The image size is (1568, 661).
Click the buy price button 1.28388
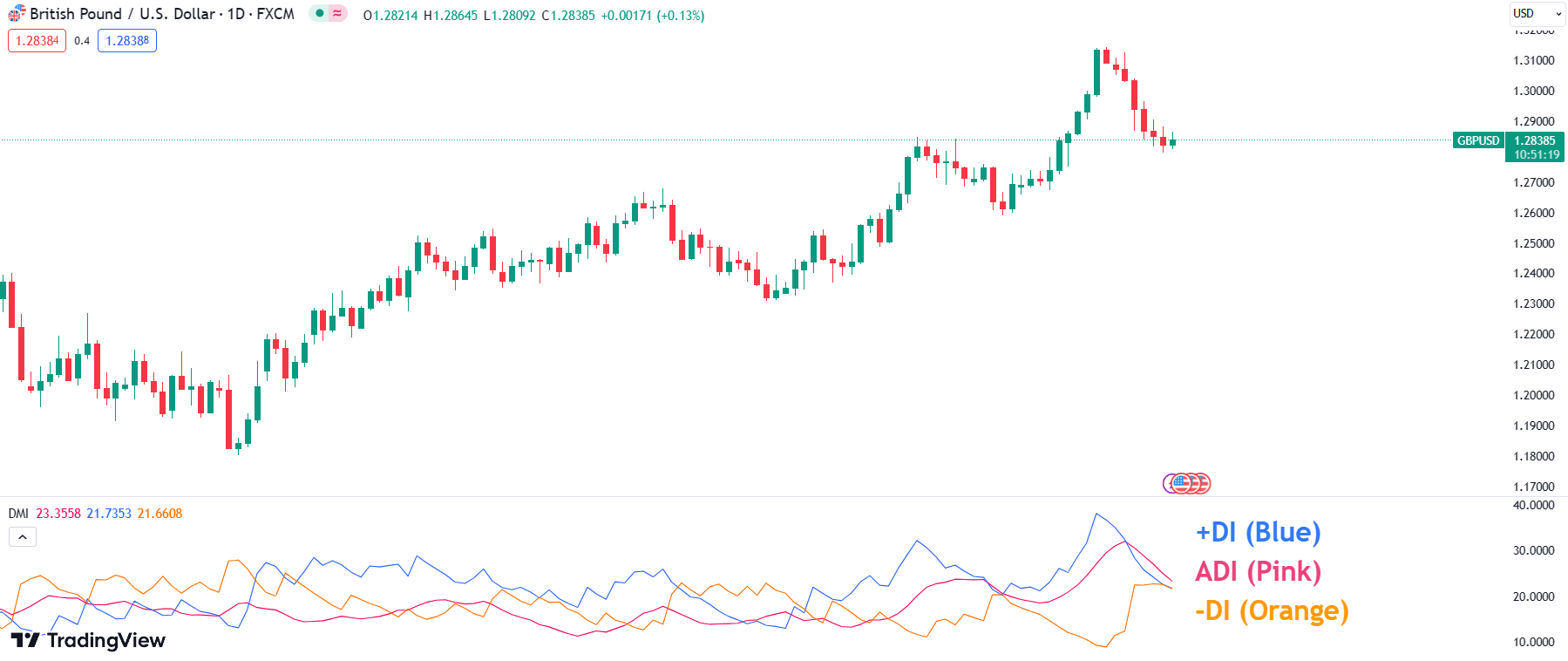(x=127, y=41)
